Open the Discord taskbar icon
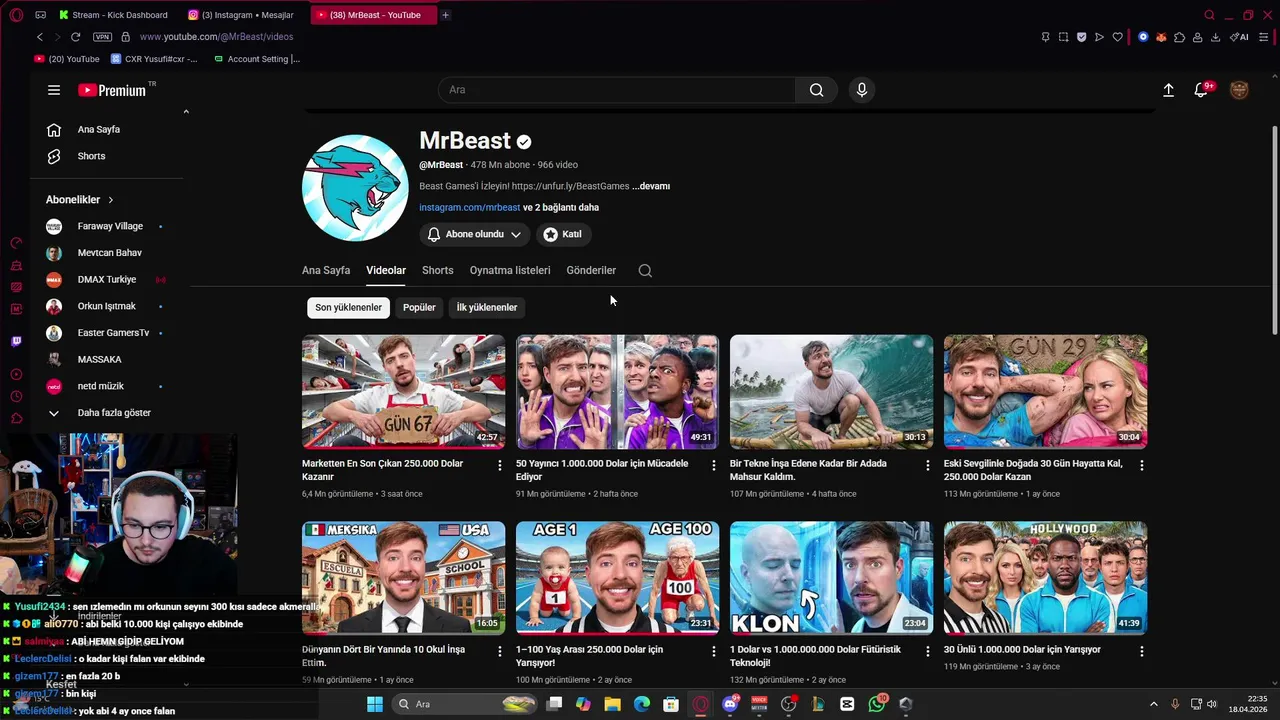Image resolution: width=1280 pixels, height=720 pixels. (x=730, y=704)
